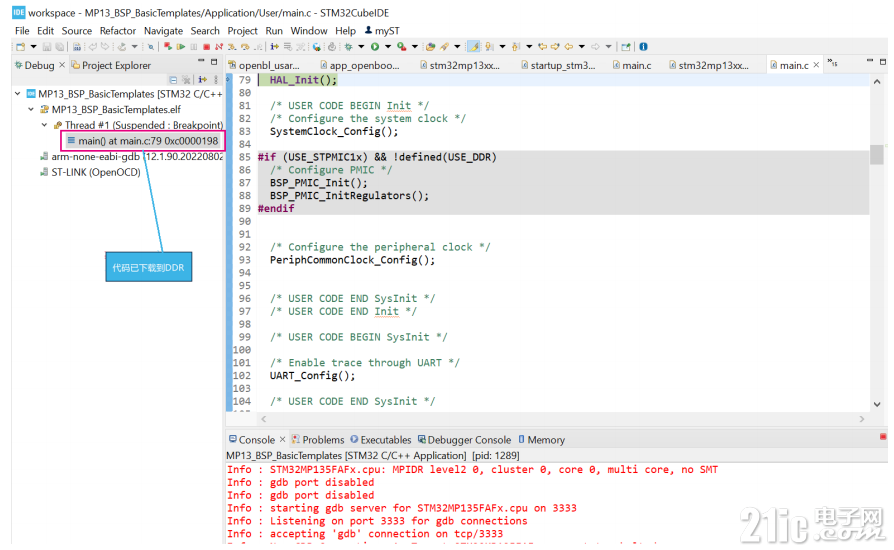Collapse the MP13_BSP_BasicTemplates tree node
The image size is (894, 550).
(18, 93)
